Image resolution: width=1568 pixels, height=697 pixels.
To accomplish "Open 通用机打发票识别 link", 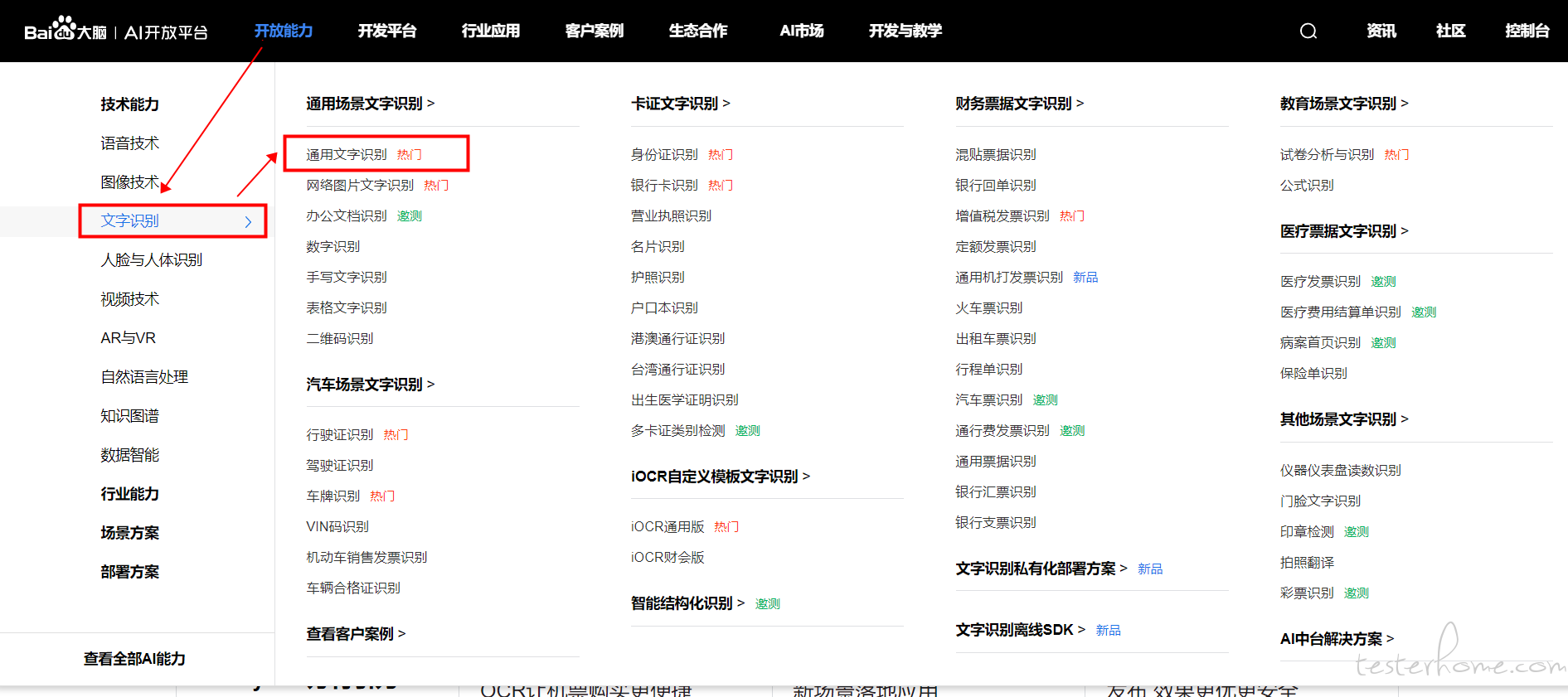I will point(1009,278).
